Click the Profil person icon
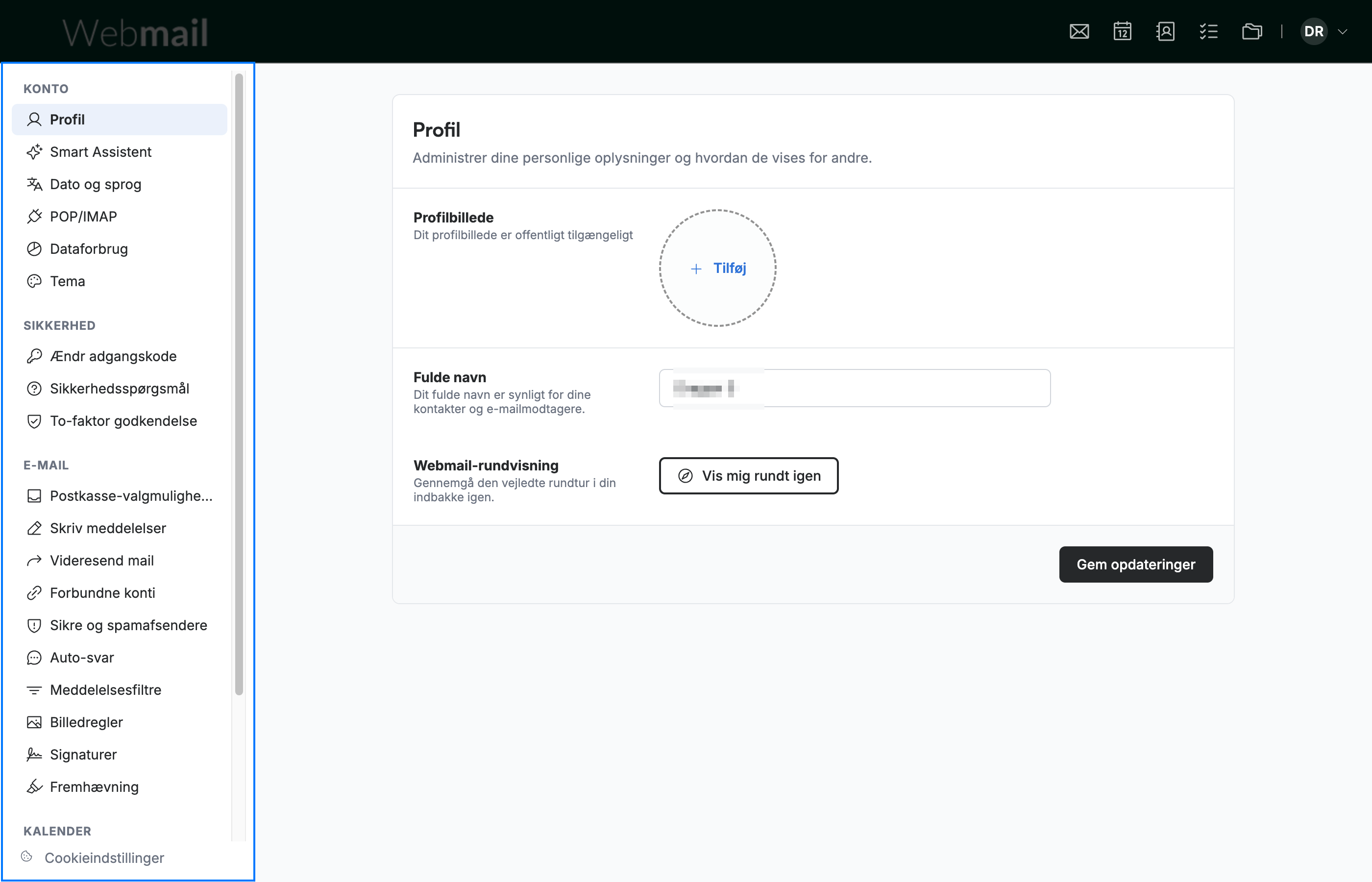This screenshot has width=1372, height=882. point(34,120)
